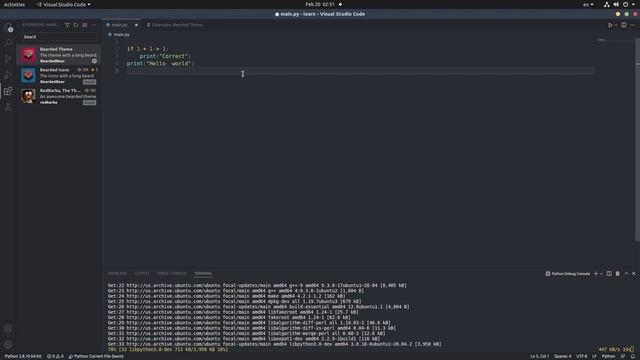The width and height of the screenshot is (640, 360).
Task: Open the volume icon in top bar
Action: click(x=616, y=4)
